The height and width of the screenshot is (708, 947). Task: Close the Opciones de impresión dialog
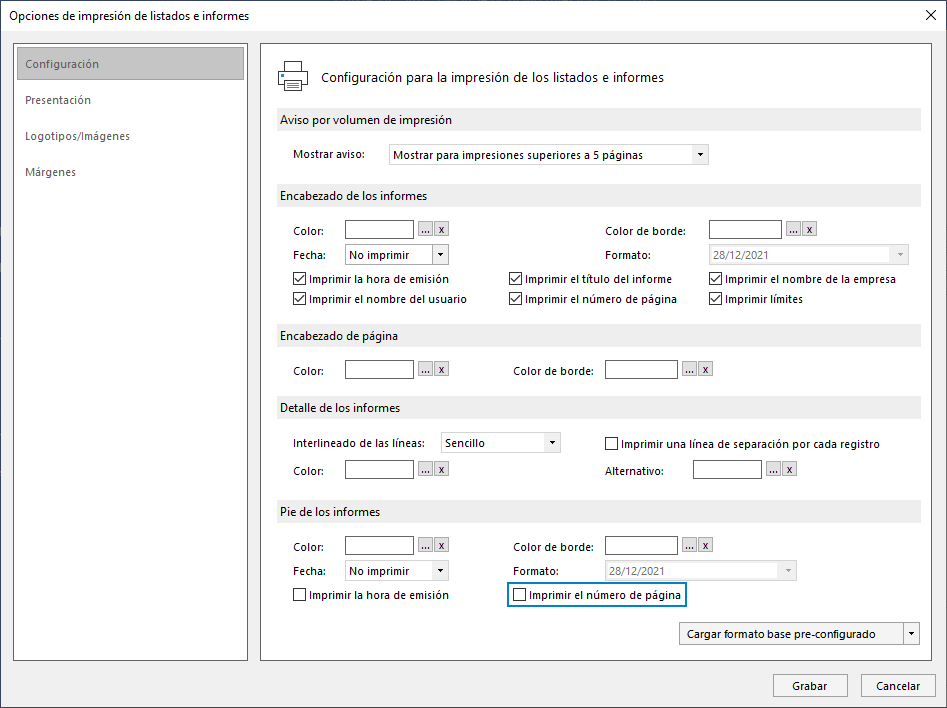[931, 16]
